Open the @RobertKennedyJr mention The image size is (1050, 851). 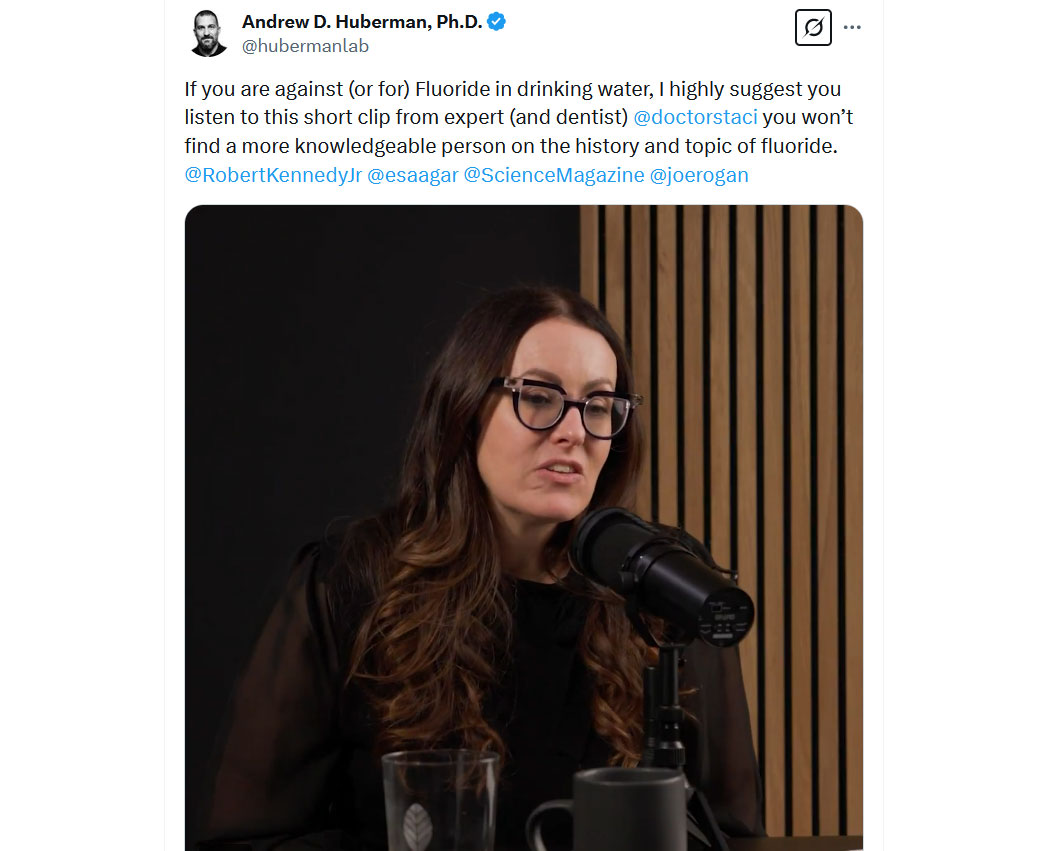coord(273,175)
